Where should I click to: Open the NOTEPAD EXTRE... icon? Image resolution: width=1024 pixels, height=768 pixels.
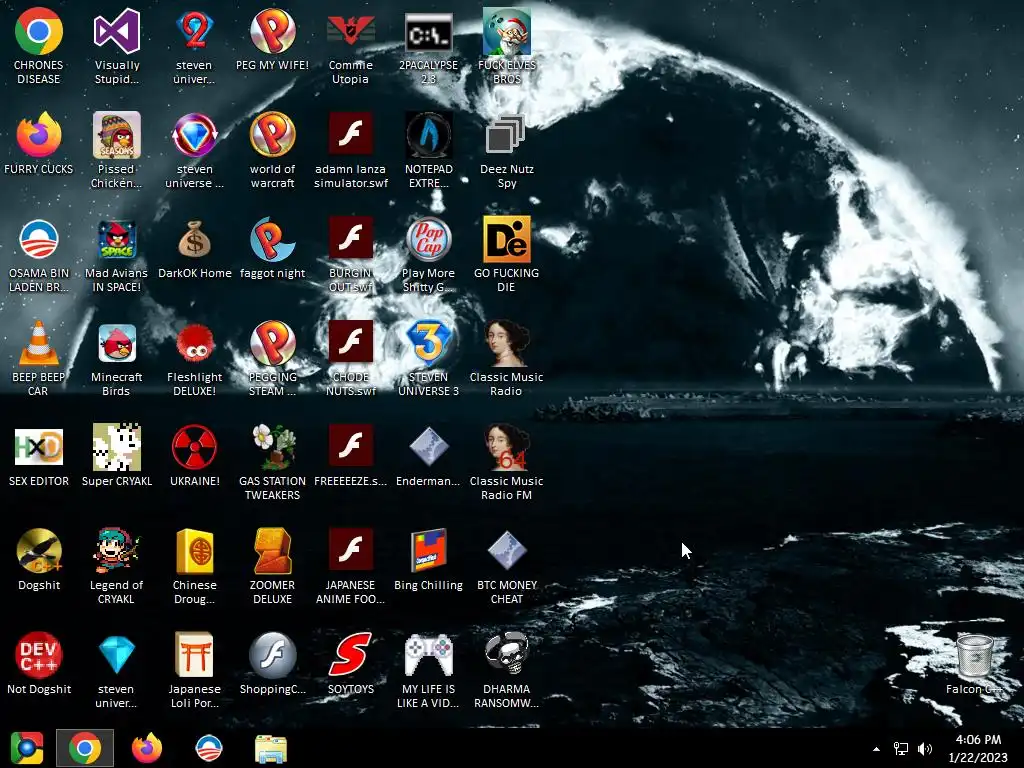428,135
